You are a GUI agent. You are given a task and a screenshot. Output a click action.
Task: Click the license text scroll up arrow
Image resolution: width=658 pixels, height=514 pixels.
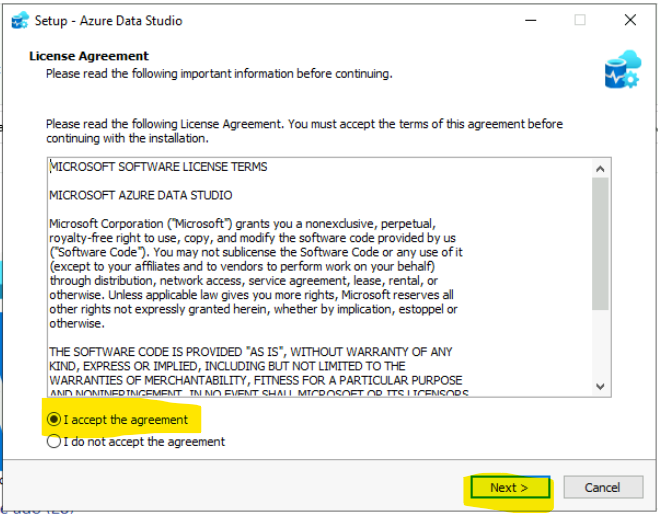pos(600,169)
